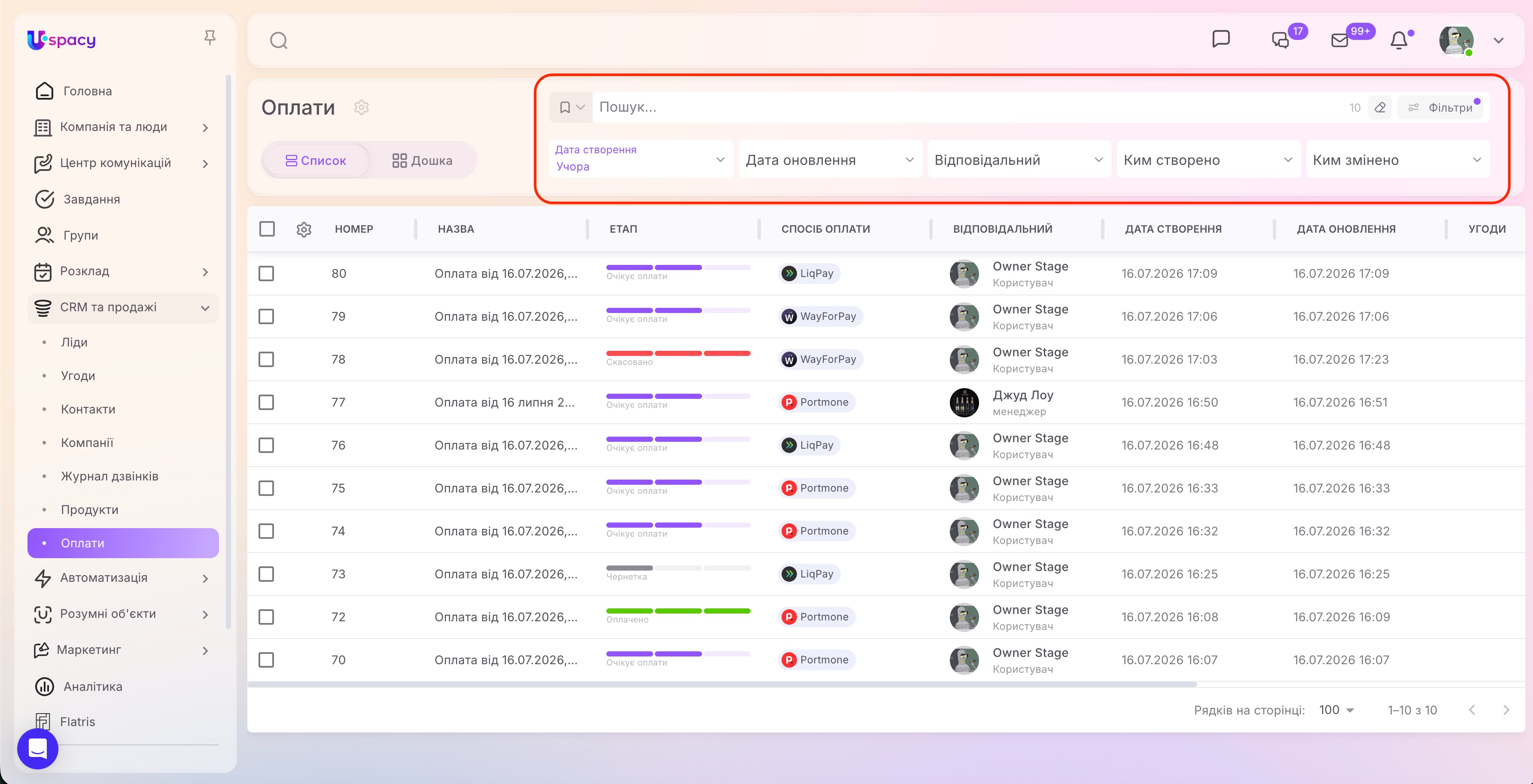Tick checkbox for payment 75

pos(266,488)
